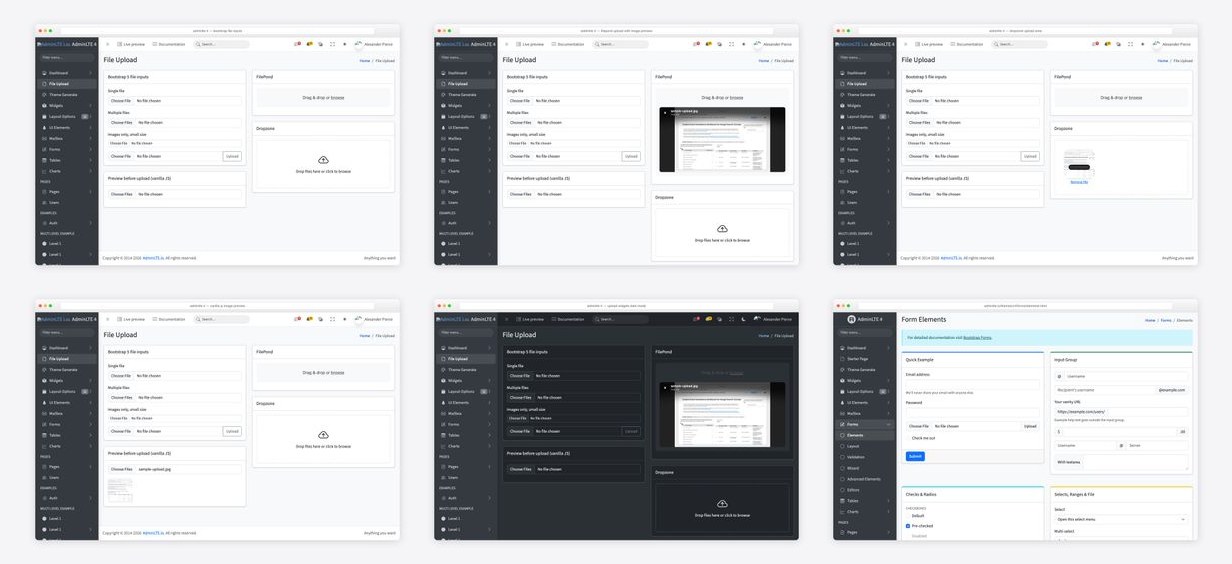Uncheck the Pre-checked checkbox
The width and height of the screenshot is (1232, 564).
(x=908, y=526)
